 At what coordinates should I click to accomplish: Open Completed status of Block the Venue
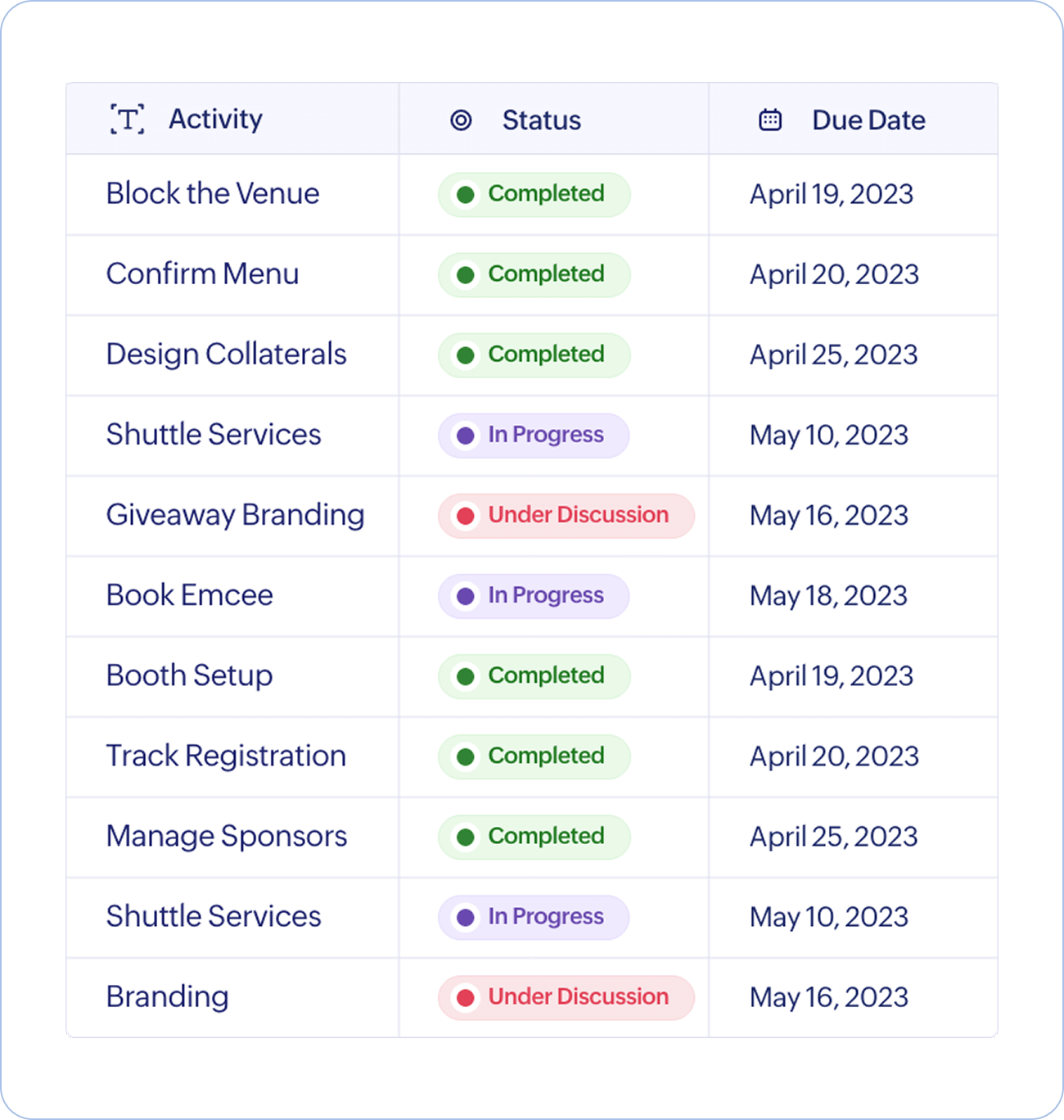pyautogui.click(x=534, y=194)
